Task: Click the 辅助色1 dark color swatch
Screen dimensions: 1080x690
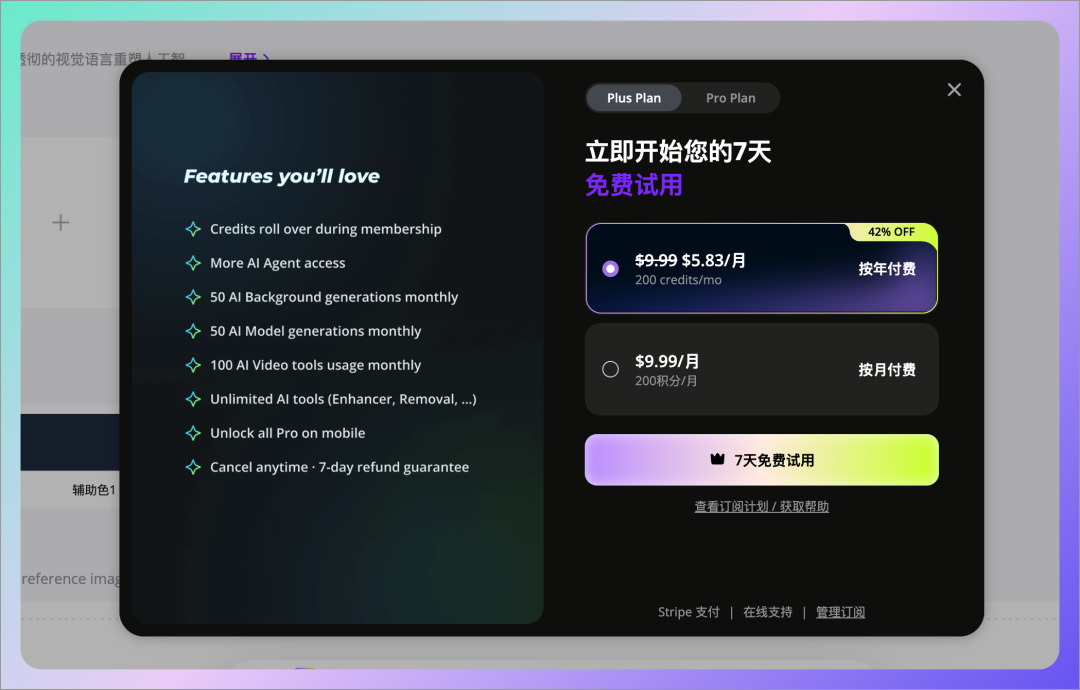Action: click(70, 442)
